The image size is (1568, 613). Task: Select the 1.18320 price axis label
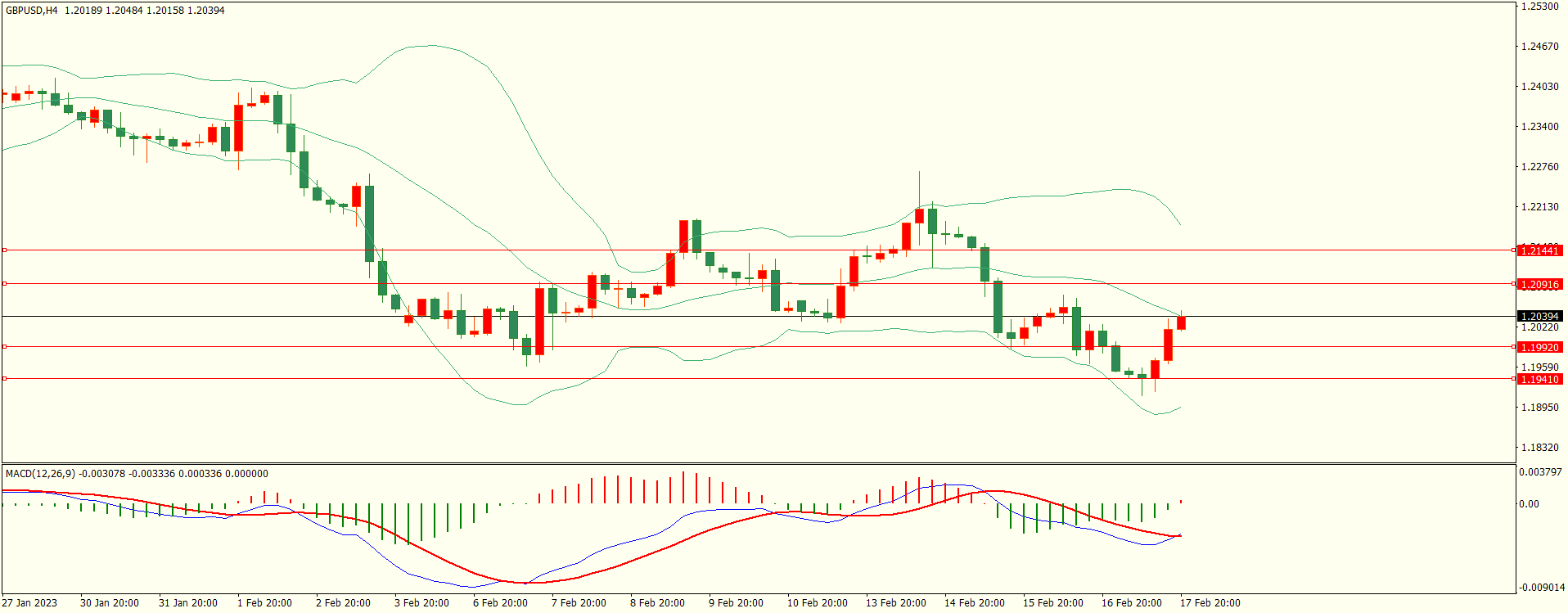[1539, 448]
